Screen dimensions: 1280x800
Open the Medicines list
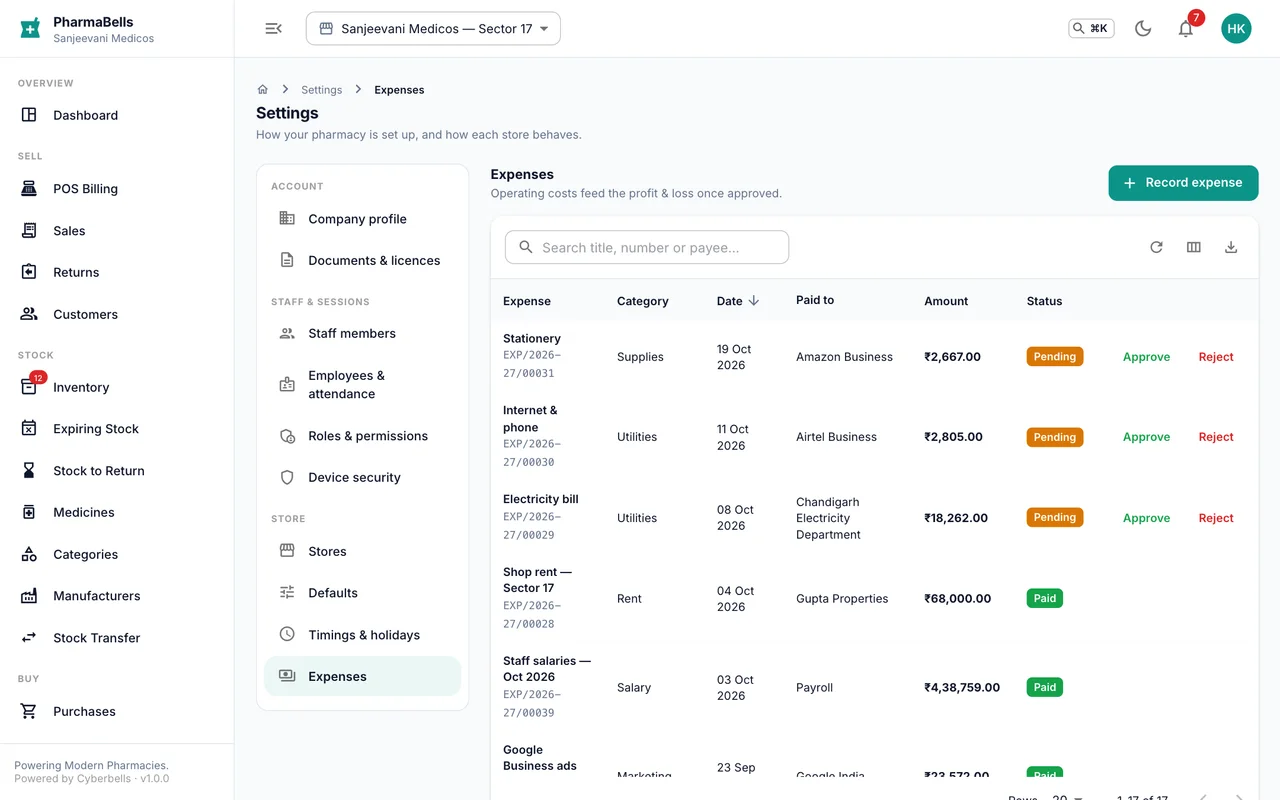117,512
